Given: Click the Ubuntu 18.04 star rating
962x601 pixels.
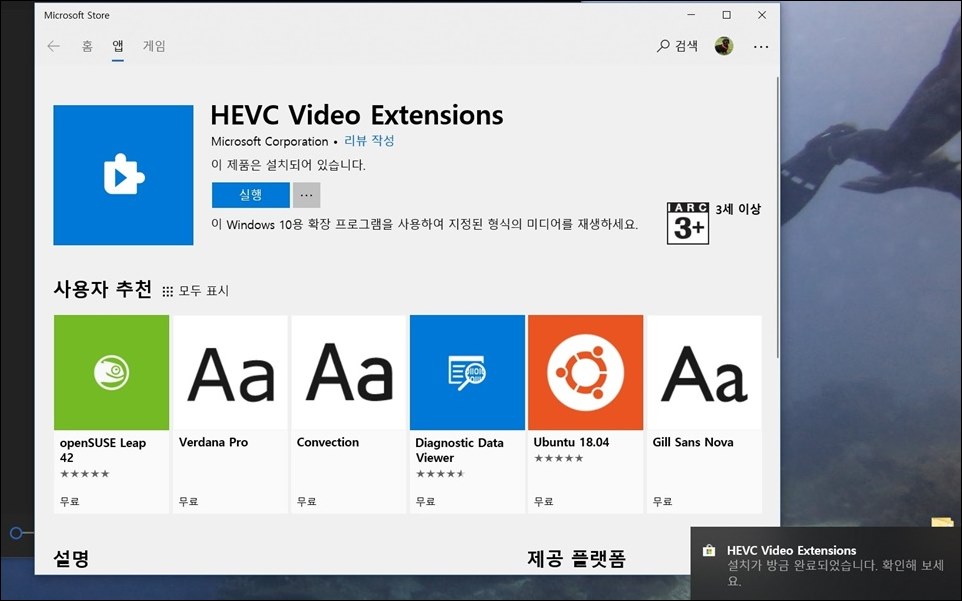Looking at the screenshot, I should click(x=558, y=458).
